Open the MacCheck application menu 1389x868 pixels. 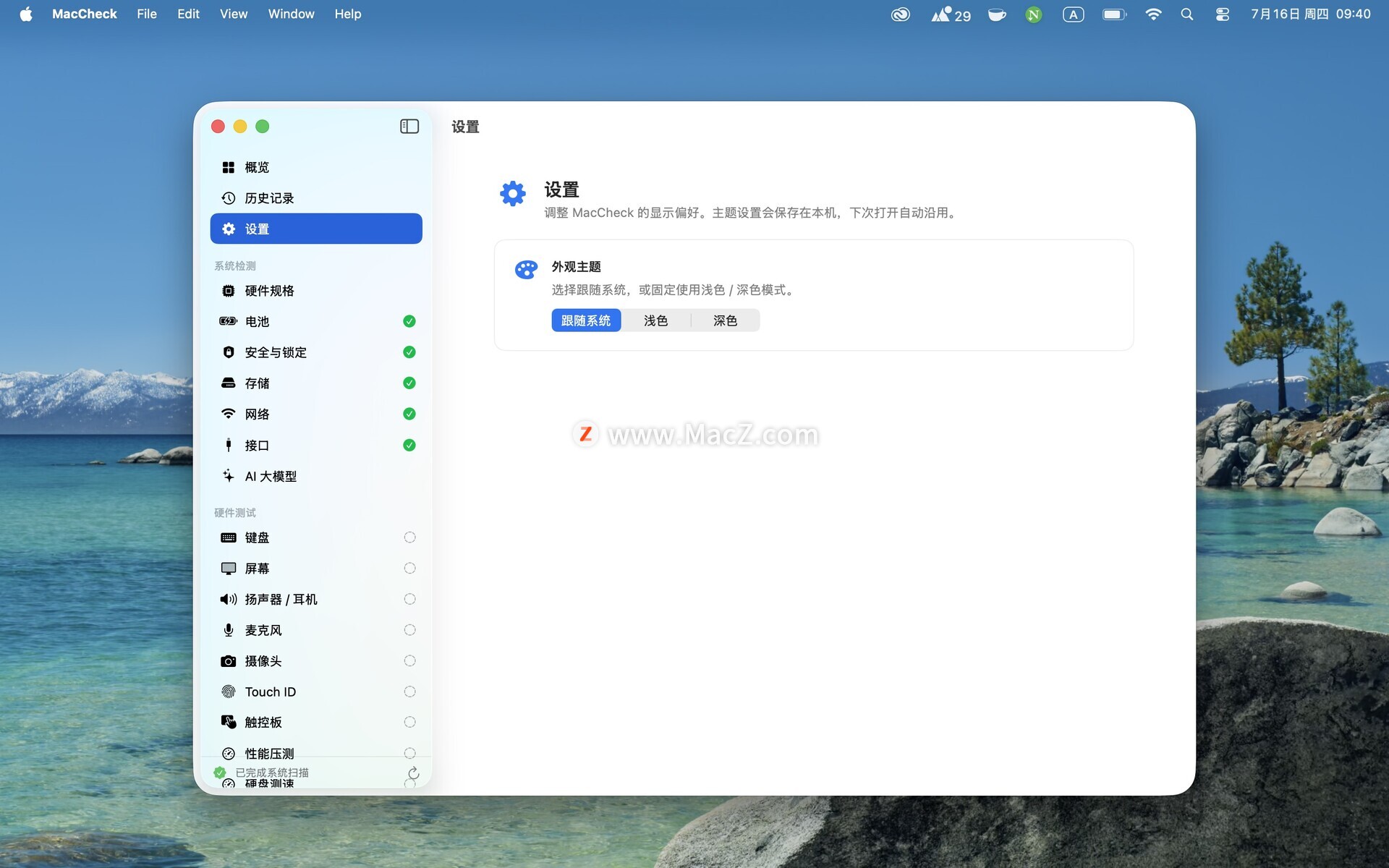coord(84,14)
